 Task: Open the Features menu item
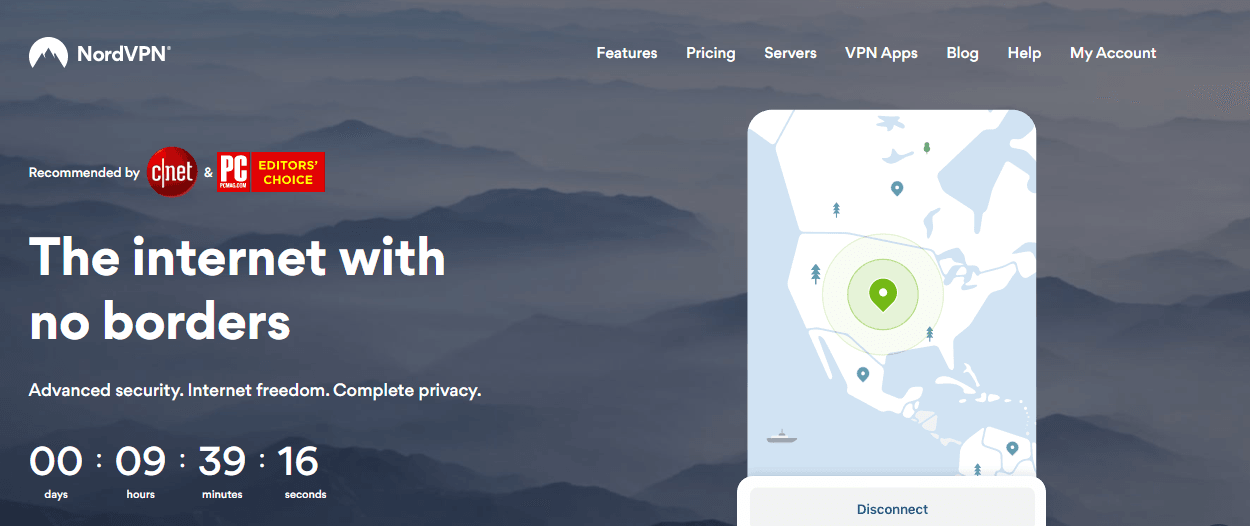(x=627, y=53)
